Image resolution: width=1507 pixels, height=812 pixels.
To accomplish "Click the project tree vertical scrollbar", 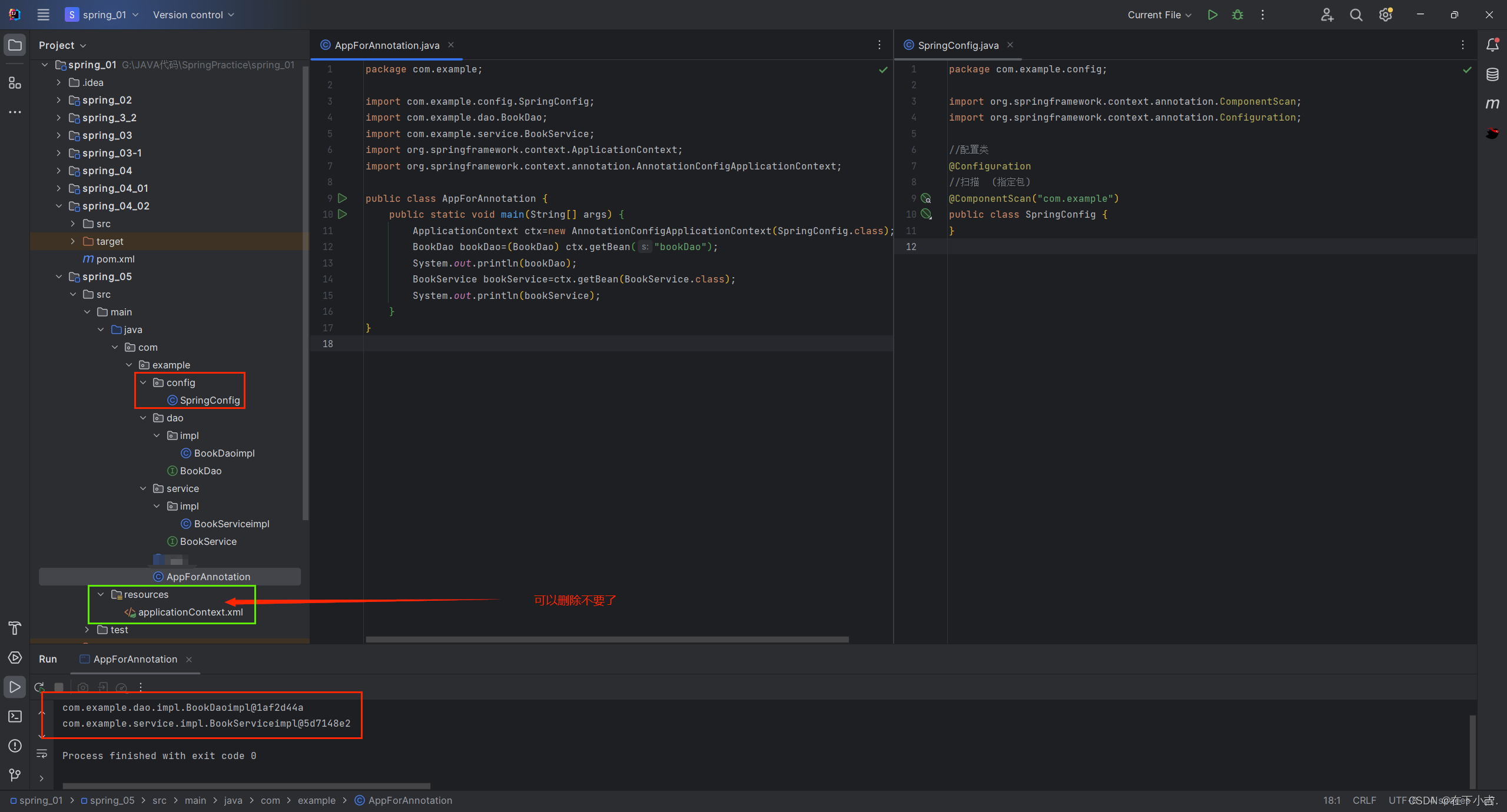I will pyautogui.click(x=305, y=293).
